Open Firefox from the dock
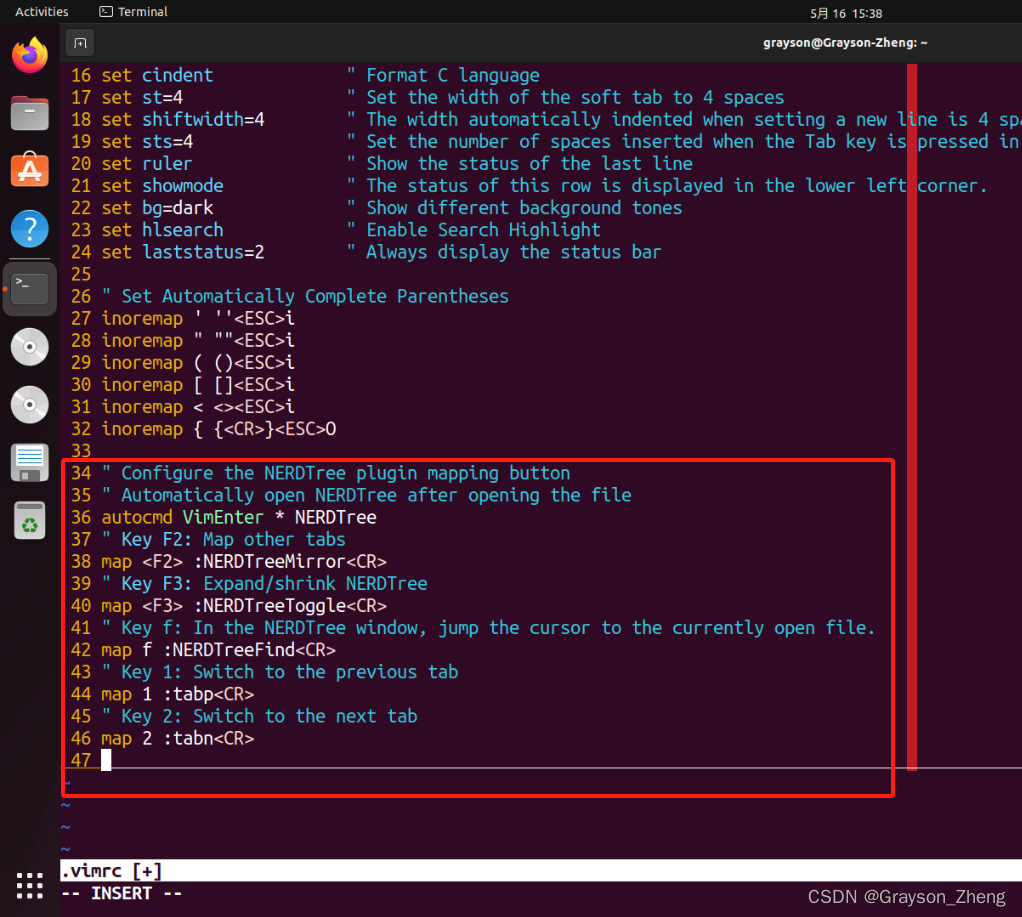Screen dimensions: 1022x917 (30, 55)
